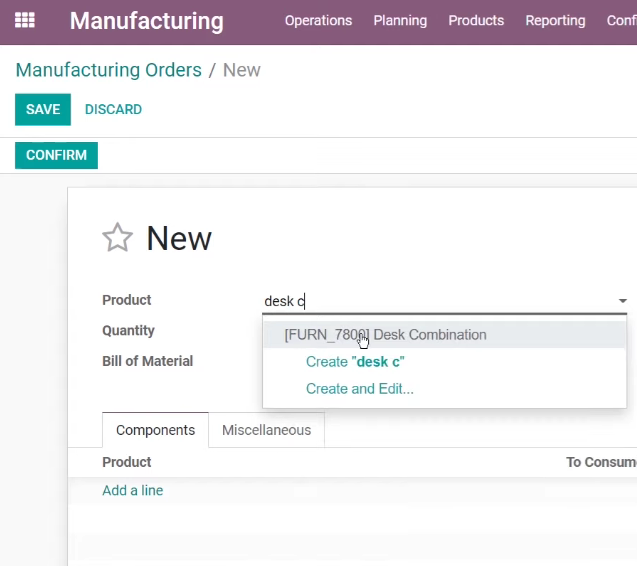
Task: Open the Reporting menu
Action: point(555,21)
